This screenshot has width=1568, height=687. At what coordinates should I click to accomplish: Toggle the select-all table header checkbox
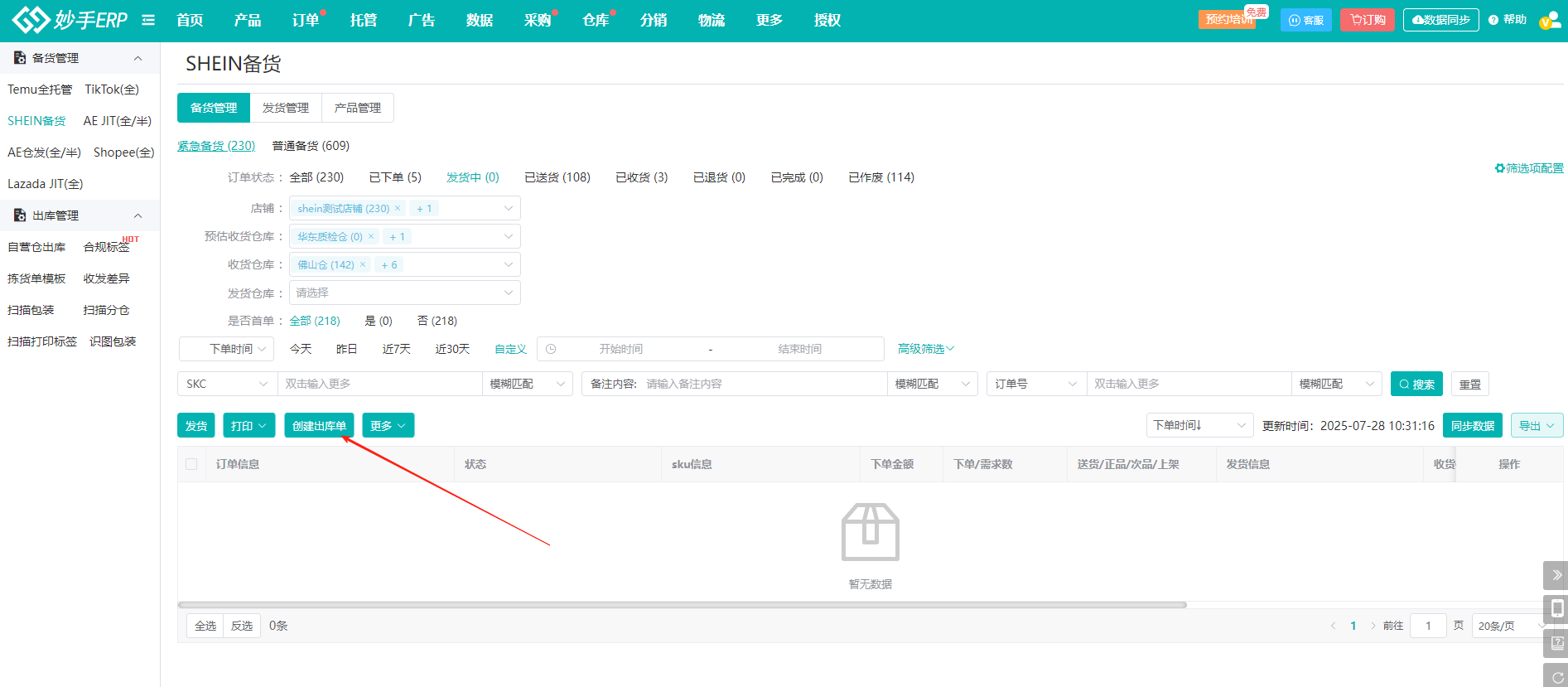pyautogui.click(x=191, y=464)
